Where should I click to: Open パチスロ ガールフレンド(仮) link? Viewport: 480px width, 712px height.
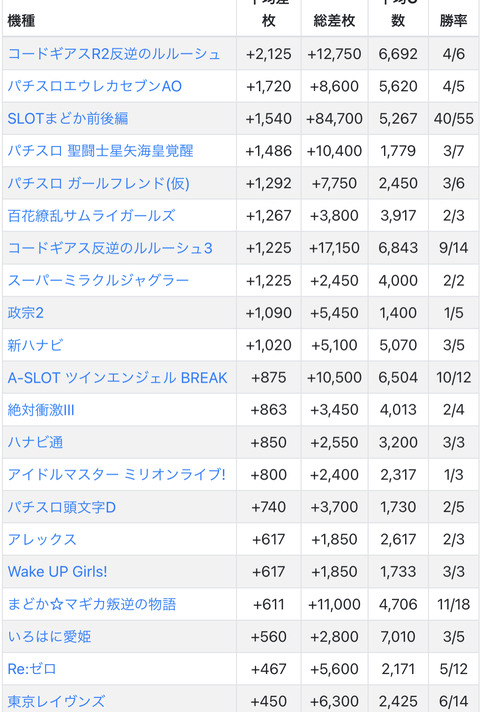pos(99,183)
